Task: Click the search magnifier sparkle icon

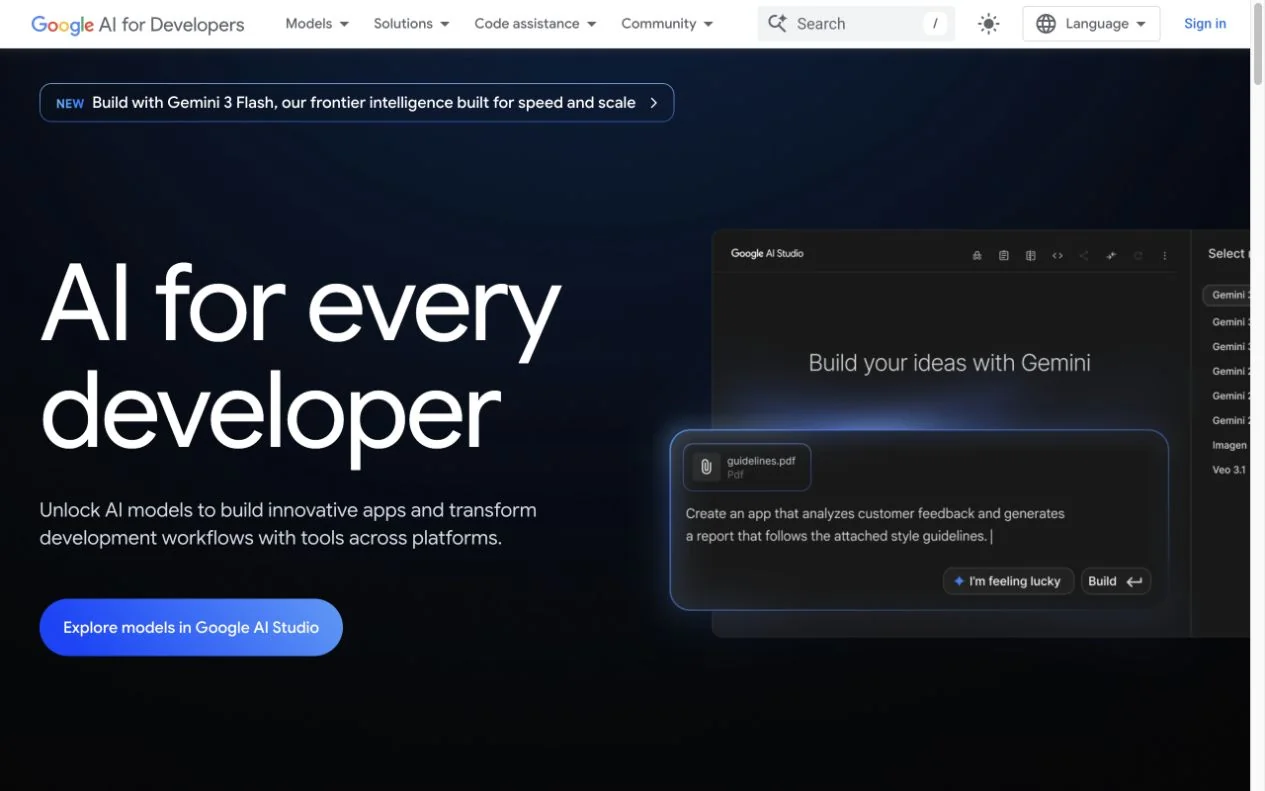Action: [777, 23]
